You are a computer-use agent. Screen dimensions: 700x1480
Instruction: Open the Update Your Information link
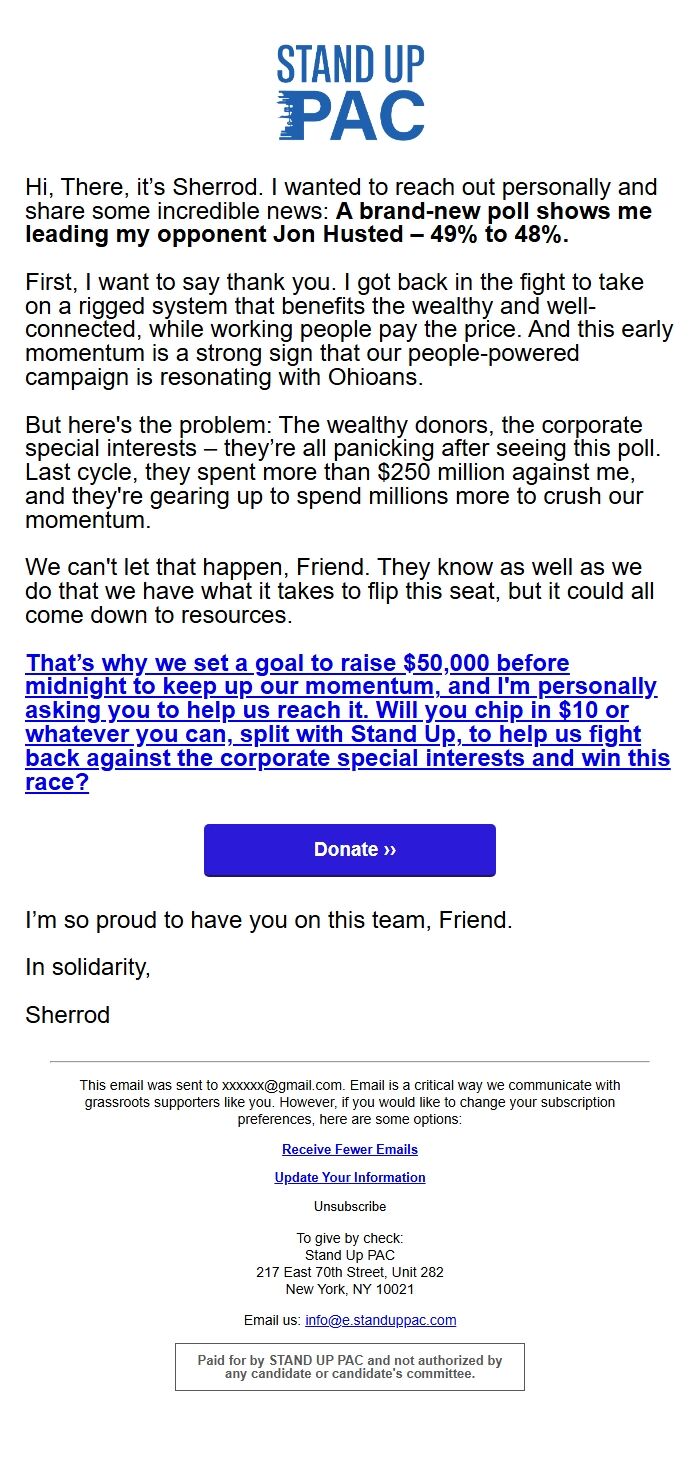350,1177
